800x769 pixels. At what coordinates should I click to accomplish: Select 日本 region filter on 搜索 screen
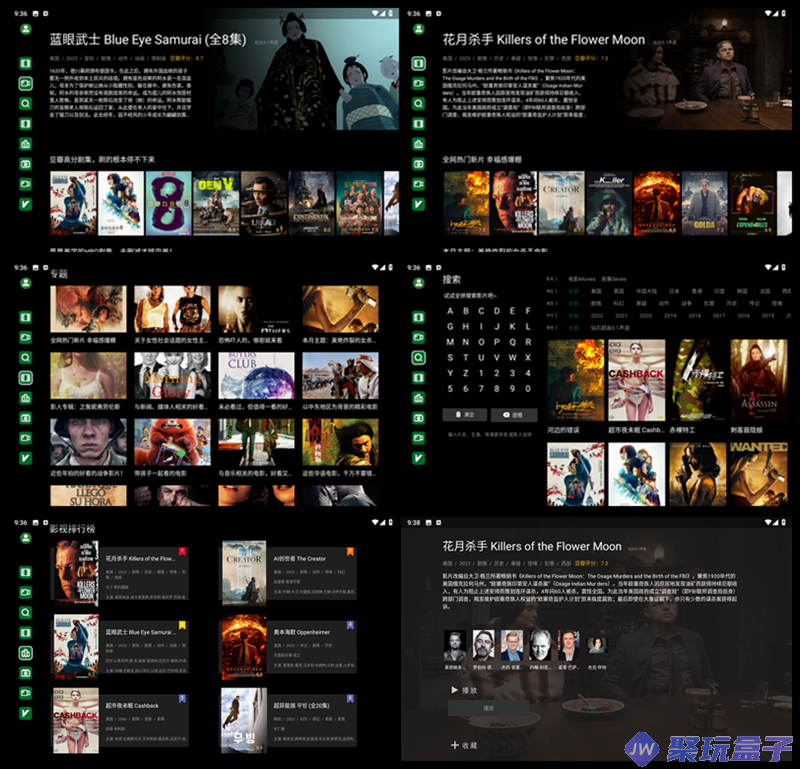click(674, 291)
